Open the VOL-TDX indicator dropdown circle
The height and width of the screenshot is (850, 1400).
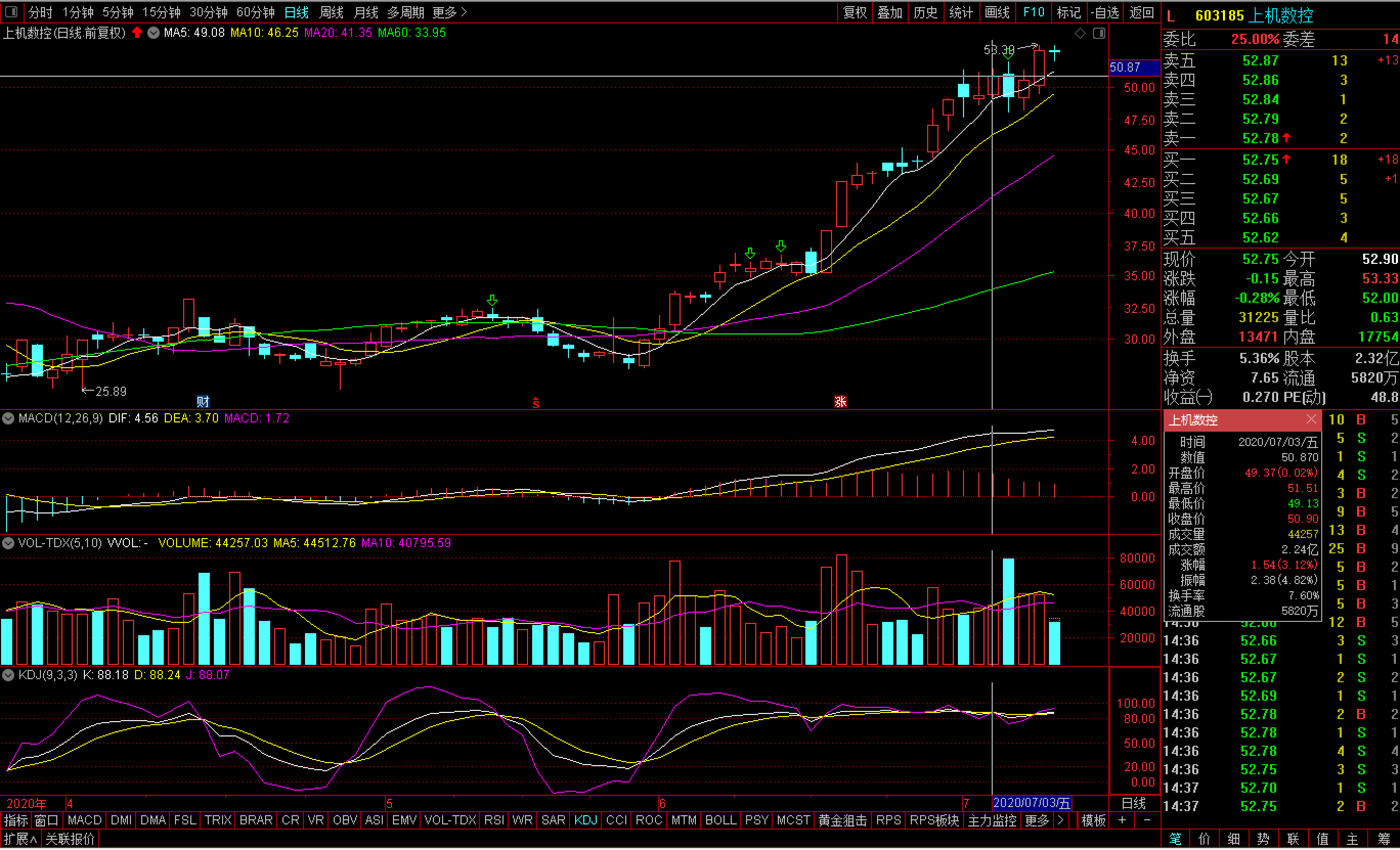pyautogui.click(x=9, y=543)
